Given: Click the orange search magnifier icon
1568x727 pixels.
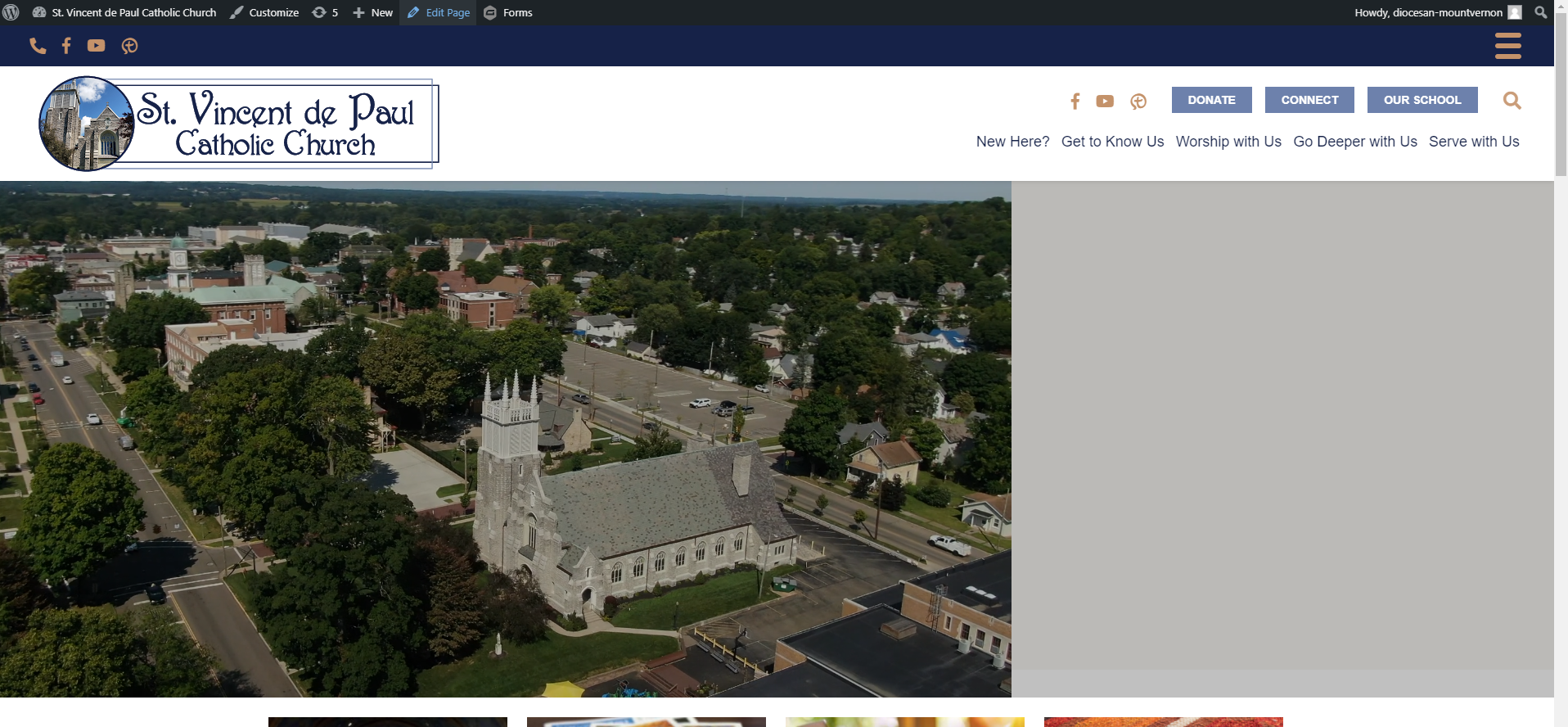Looking at the screenshot, I should 1512,101.
